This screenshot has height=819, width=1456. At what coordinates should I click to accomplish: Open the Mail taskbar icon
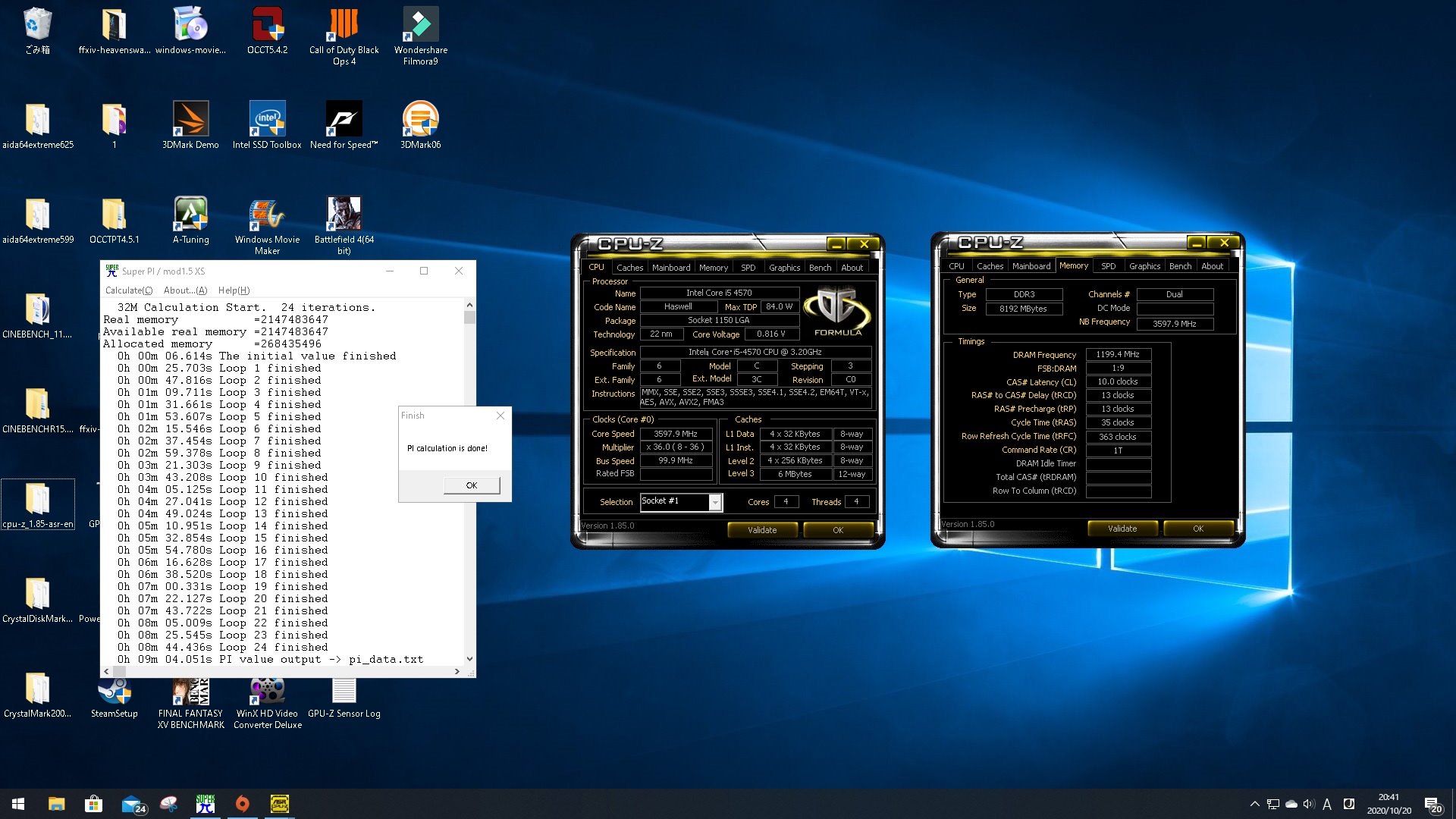[131, 804]
